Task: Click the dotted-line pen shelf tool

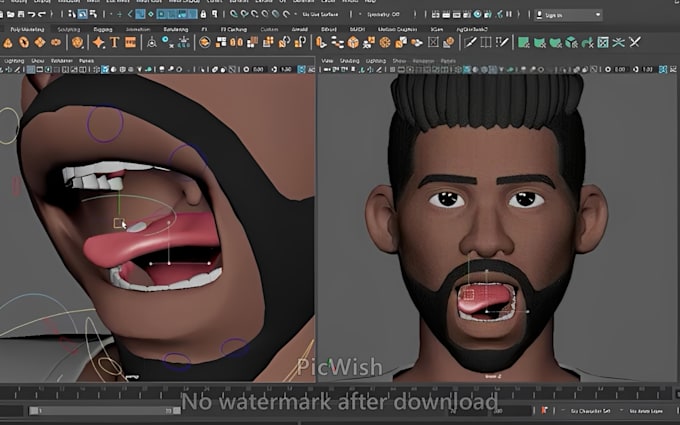Action: 502,42
